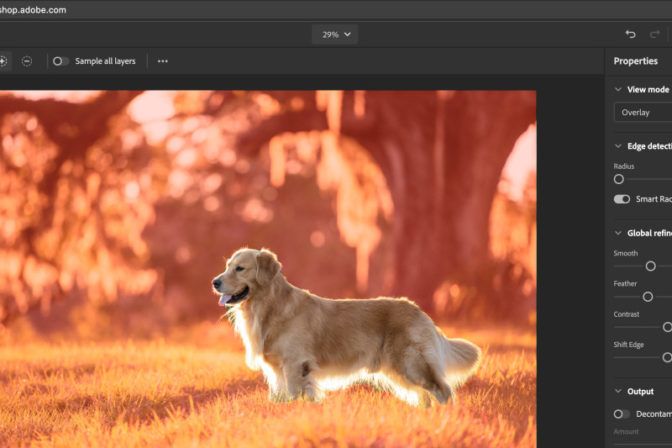Open the more options ellipsis menu
Screen dimensions: 672x448
[163, 61]
